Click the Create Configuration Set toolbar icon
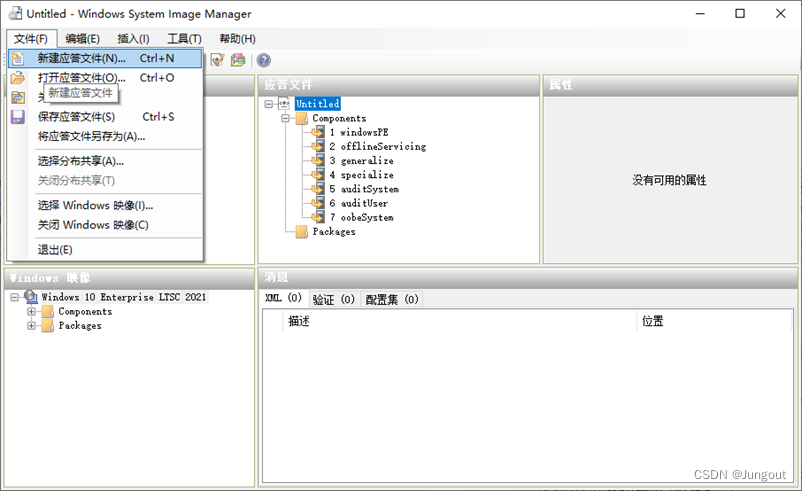The height and width of the screenshot is (491, 802). 238,60
